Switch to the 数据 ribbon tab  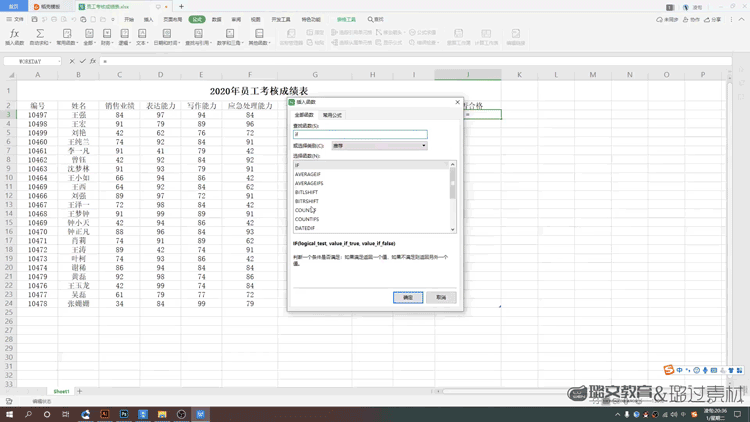pyautogui.click(x=217, y=20)
